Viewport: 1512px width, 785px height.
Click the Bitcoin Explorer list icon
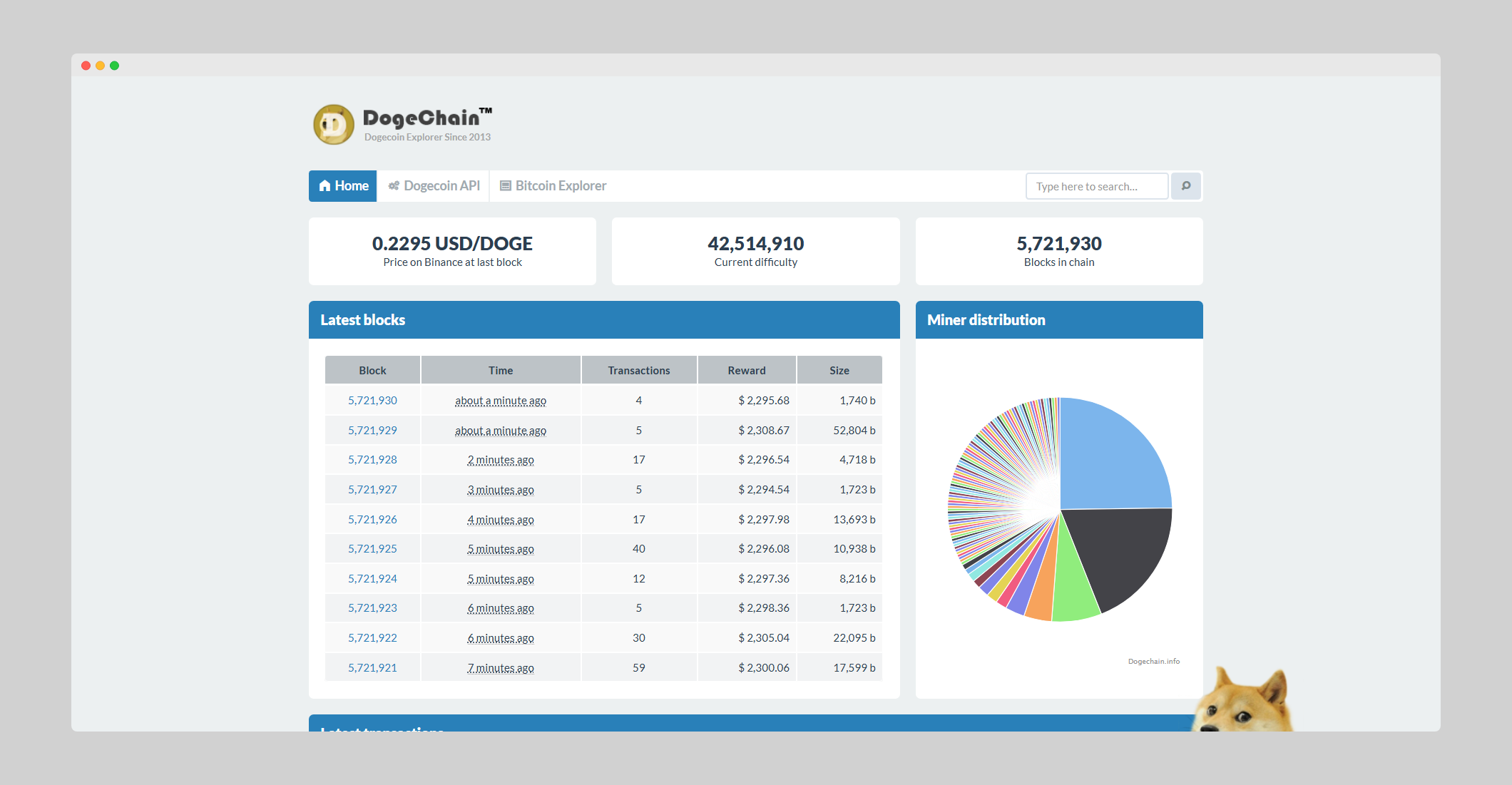pyautogui.click(x=506, y=186)
